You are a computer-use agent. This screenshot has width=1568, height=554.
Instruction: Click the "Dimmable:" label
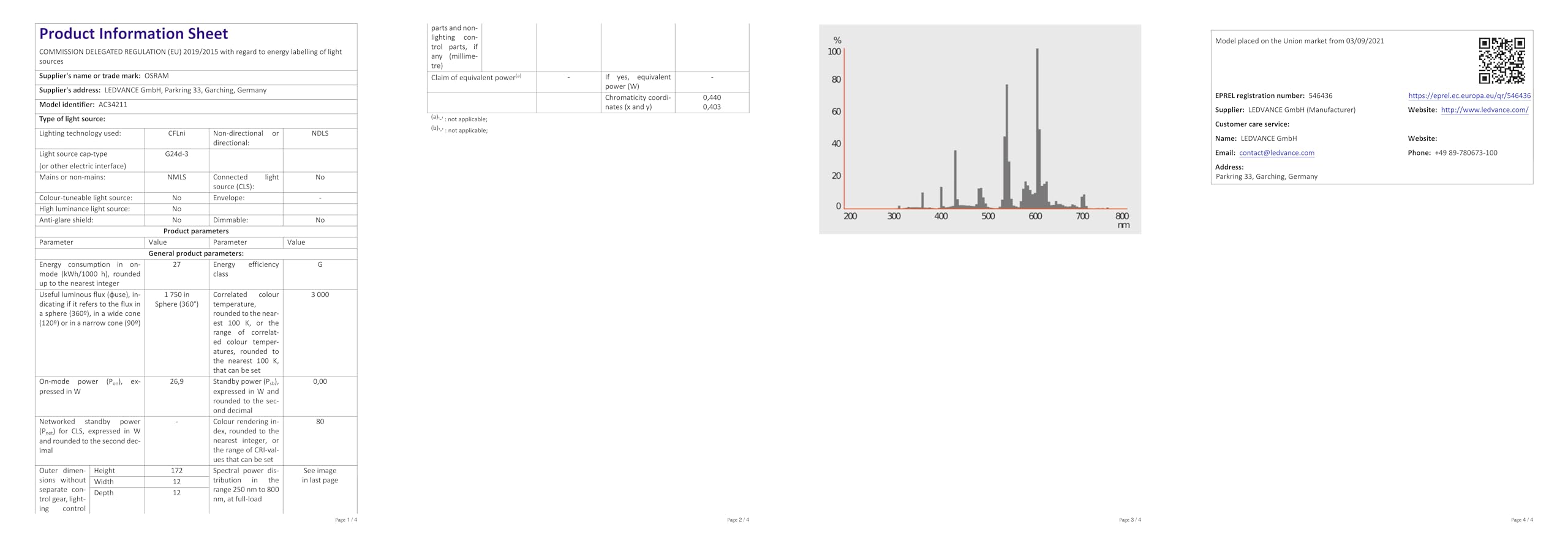(230, 220)
